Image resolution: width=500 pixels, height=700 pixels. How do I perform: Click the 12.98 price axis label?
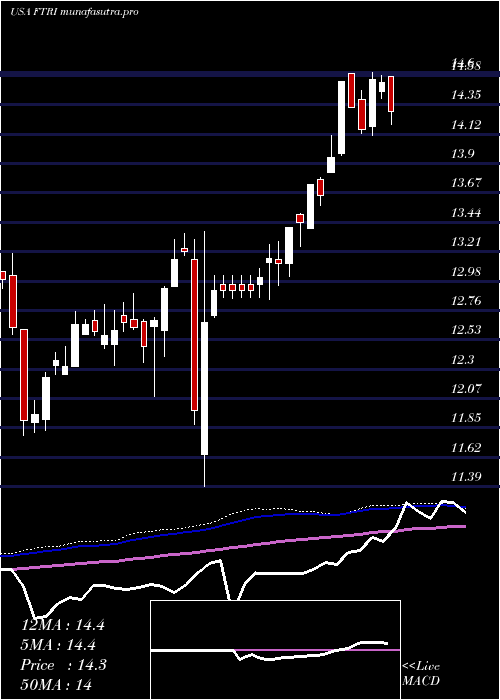pos(466,271)
